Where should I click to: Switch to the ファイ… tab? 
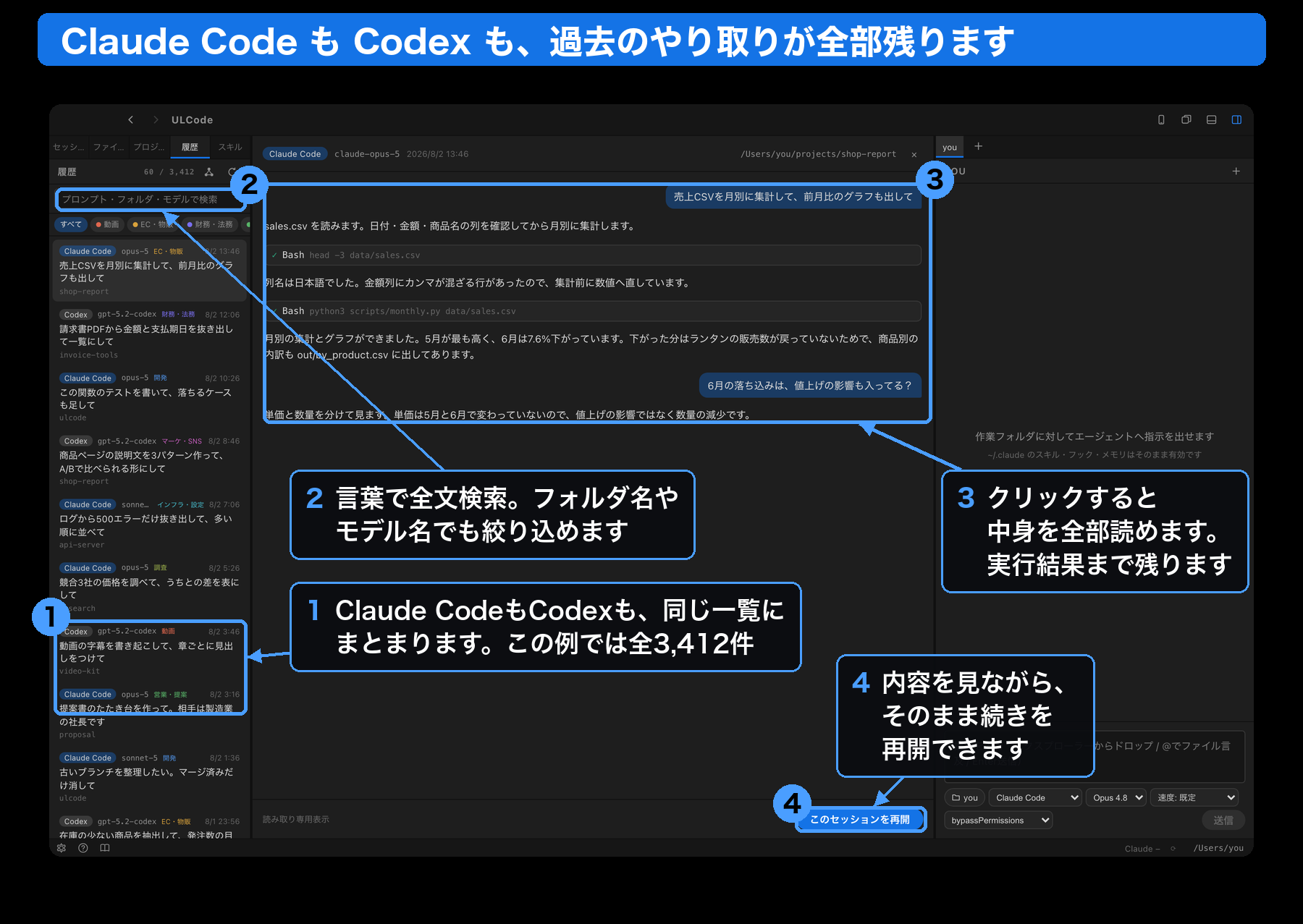point(109,147)
